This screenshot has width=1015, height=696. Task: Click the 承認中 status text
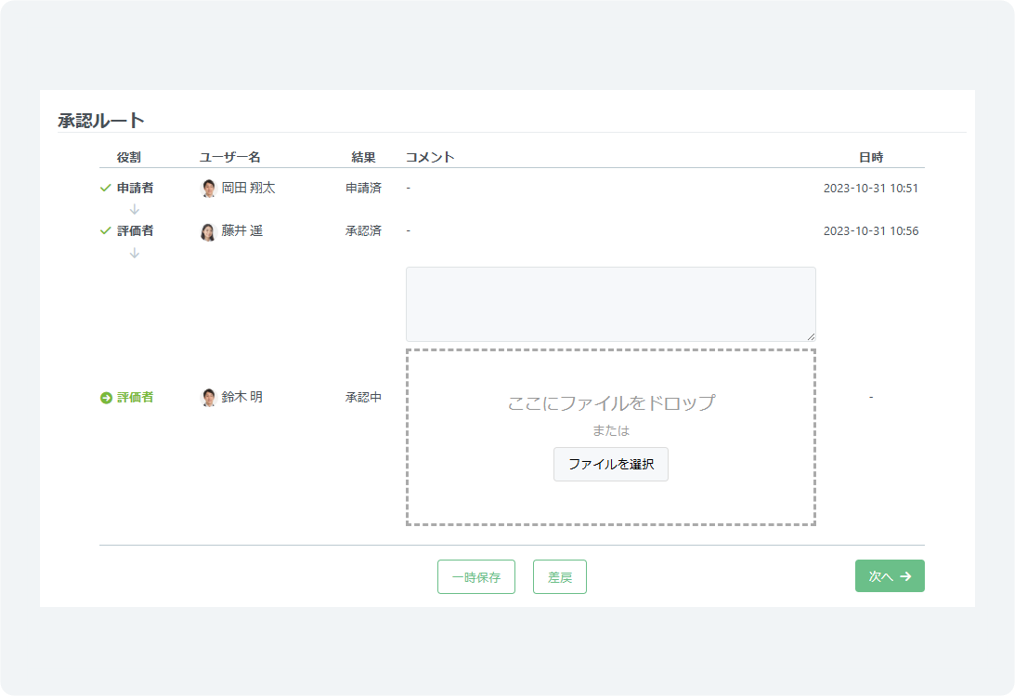coord(363,398)
